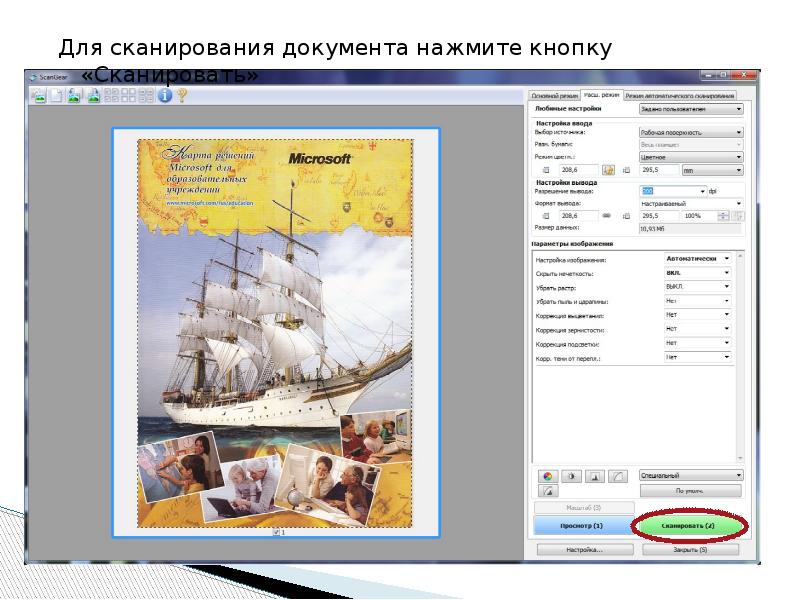Switch to Режим автоматического сканирования tab

pyautogui.click(x=680, y=96)
